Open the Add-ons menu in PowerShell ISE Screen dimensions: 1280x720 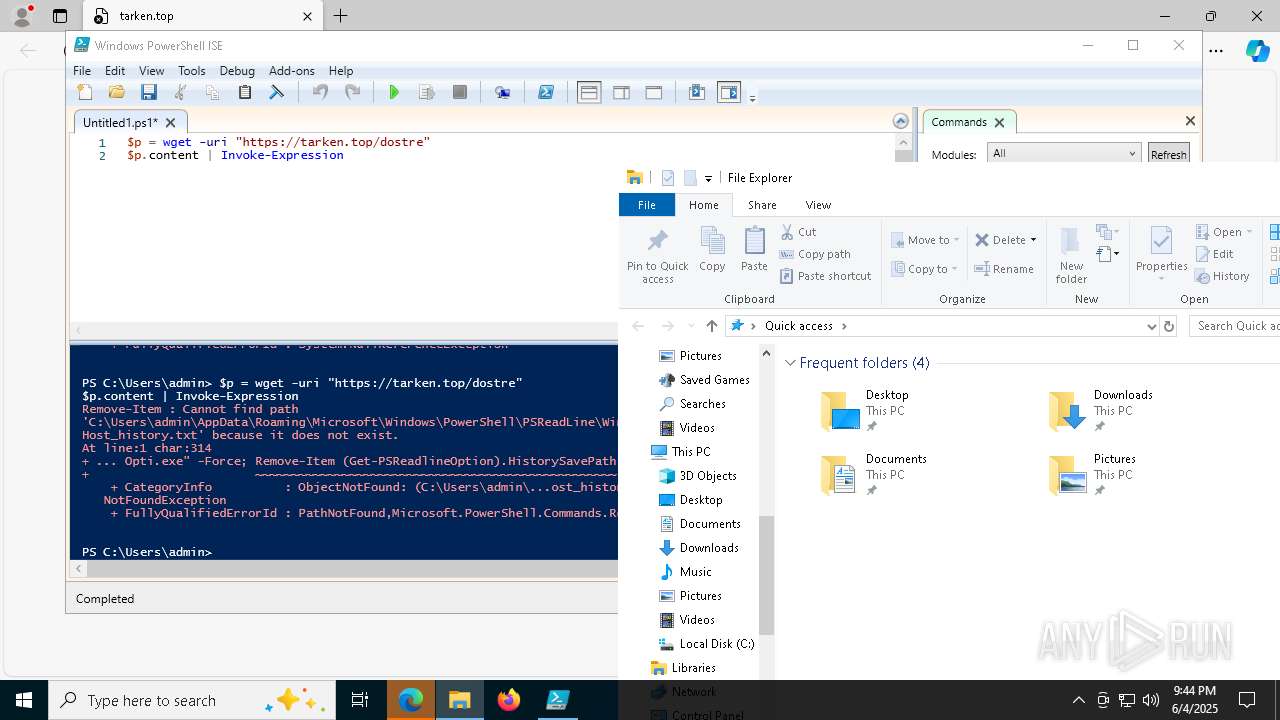292,71
